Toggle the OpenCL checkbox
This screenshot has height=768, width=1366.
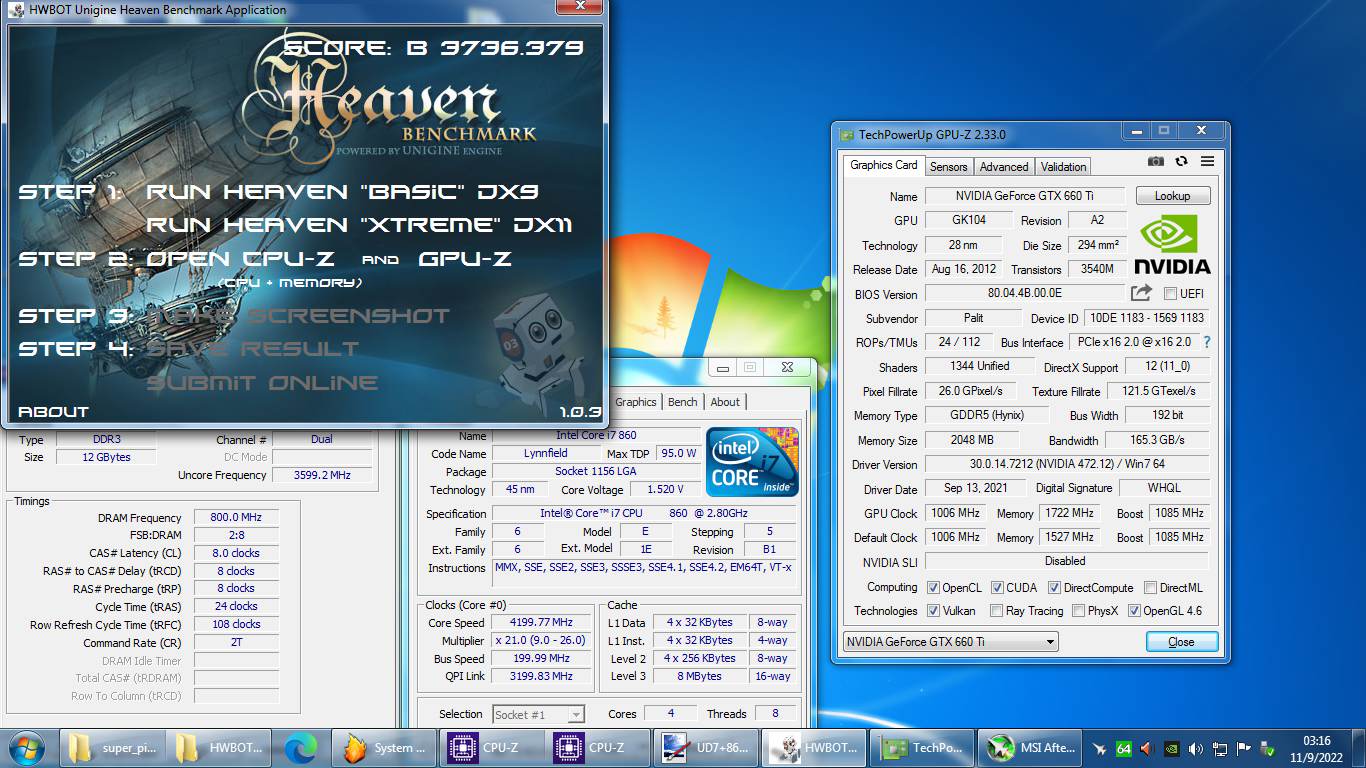933,588
